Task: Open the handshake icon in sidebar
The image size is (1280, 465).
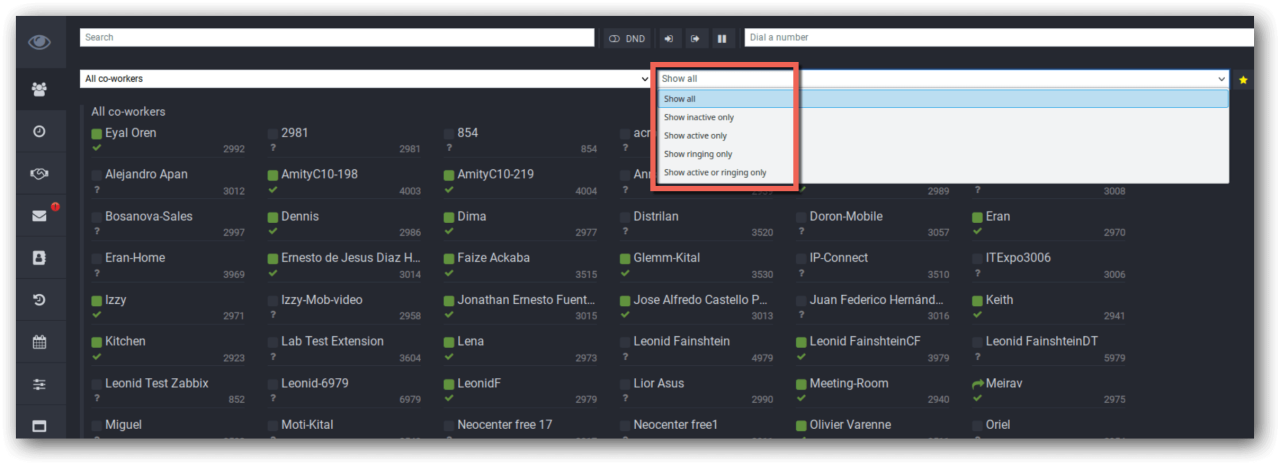Action: (x=39, y=174)
